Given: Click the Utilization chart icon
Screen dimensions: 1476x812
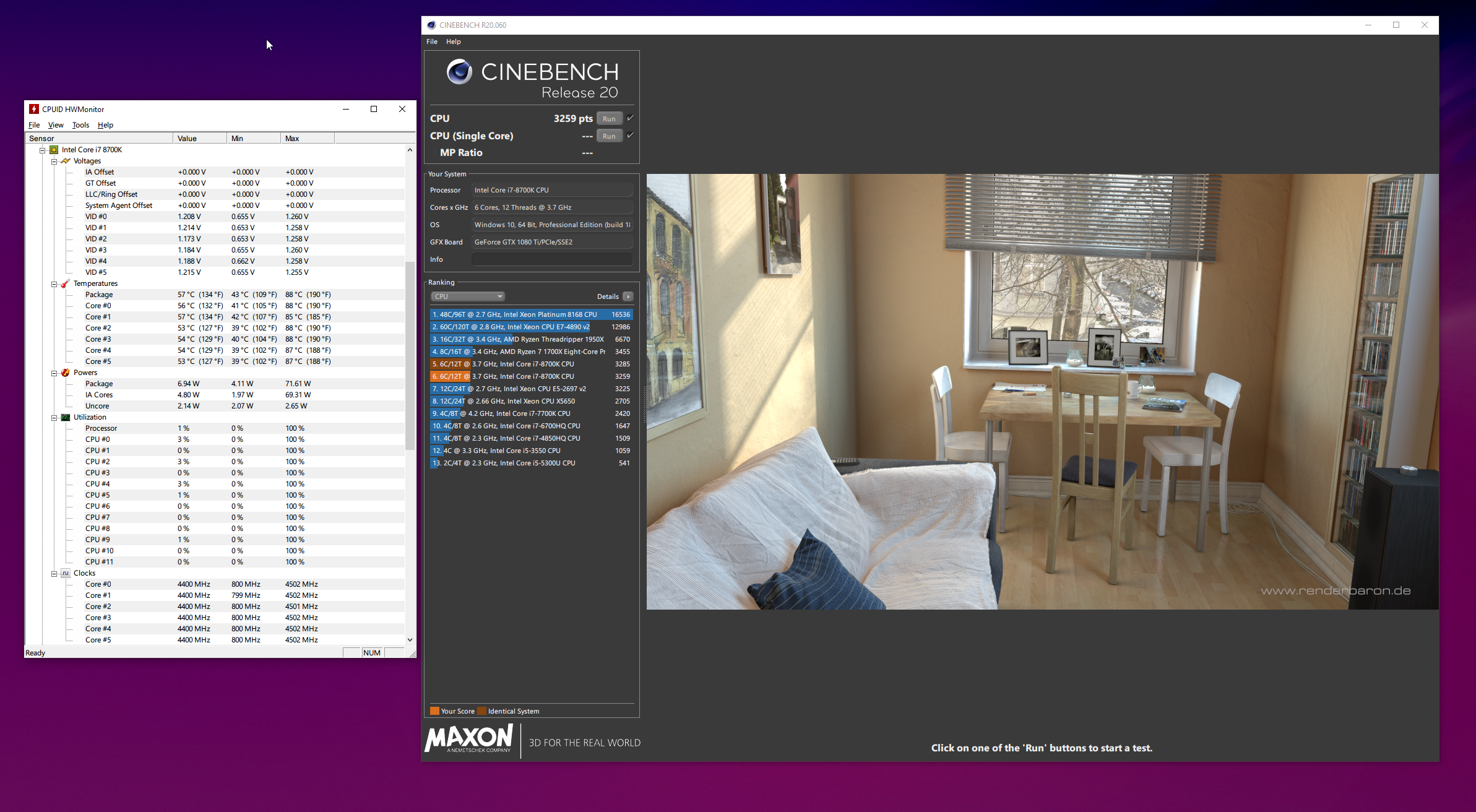Looking at the screenshot, I should [x=66, y=417].
